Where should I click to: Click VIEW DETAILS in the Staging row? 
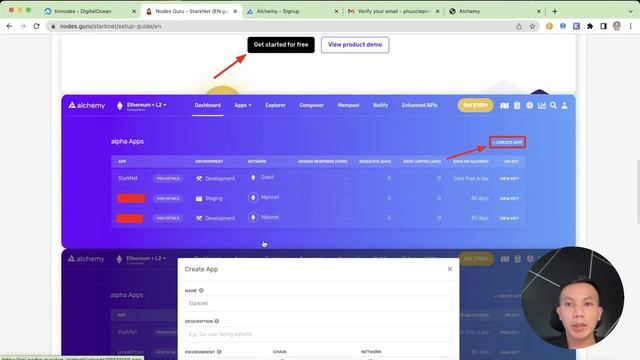168,198
